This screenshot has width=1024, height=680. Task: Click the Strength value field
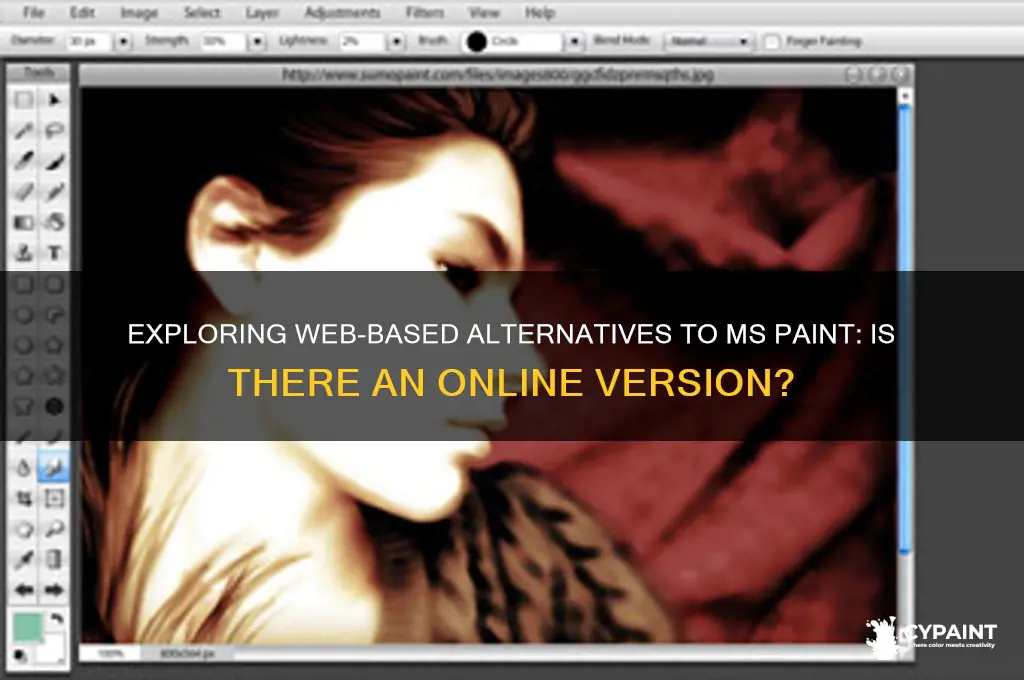point(223,42)
